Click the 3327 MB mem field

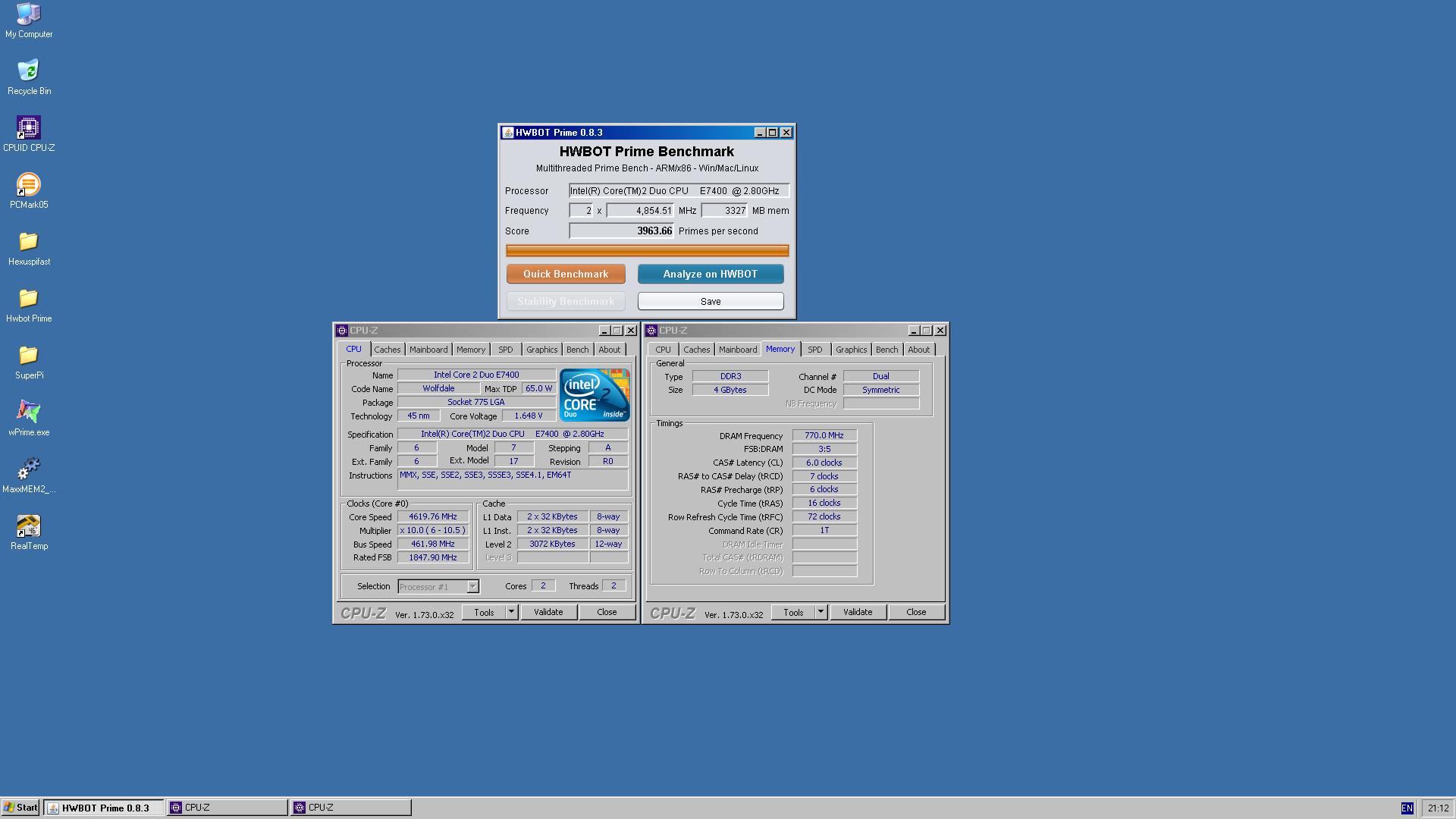pos(724,211)
